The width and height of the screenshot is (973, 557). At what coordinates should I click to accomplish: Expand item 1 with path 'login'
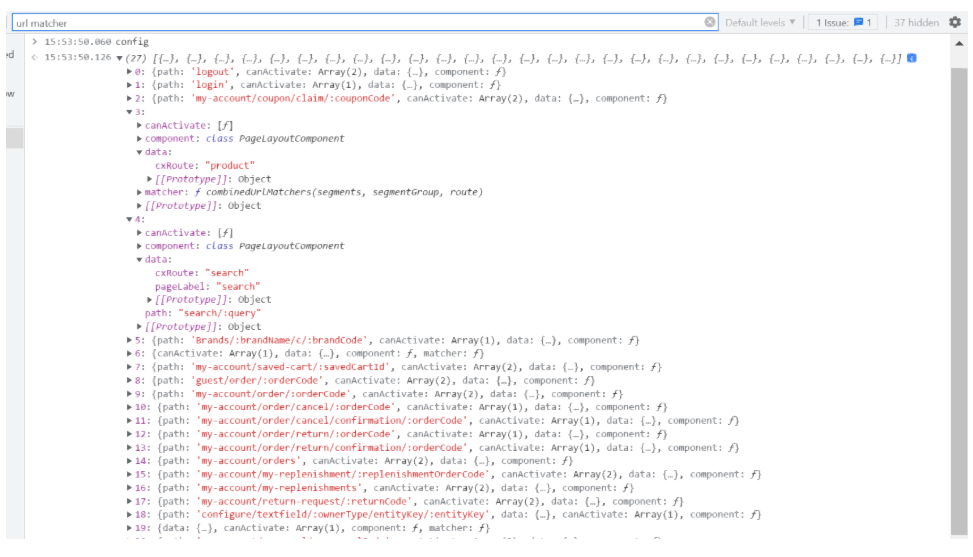click(x=129, y=85)
